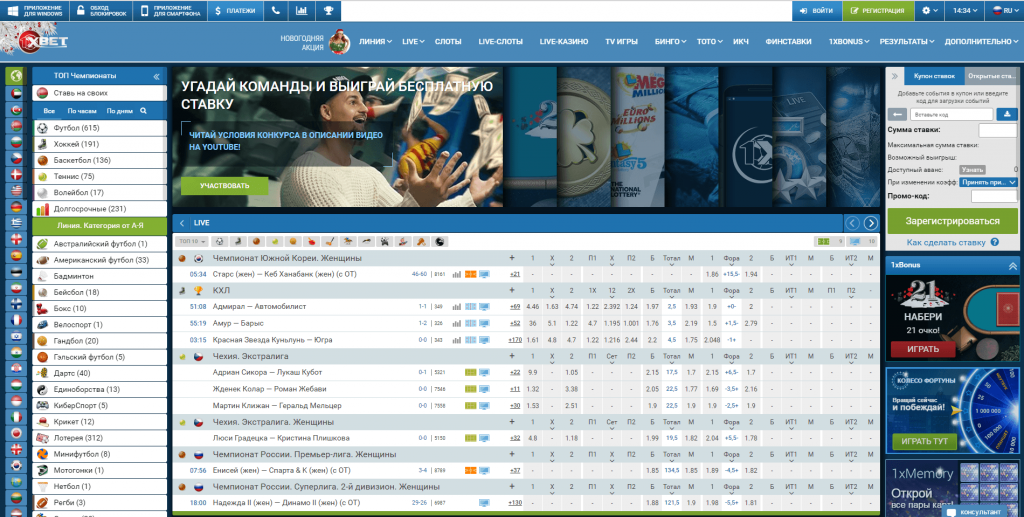Filter live events by the football icon
The height and width of the screenshot is (517, 1024).
coord(219,241)
